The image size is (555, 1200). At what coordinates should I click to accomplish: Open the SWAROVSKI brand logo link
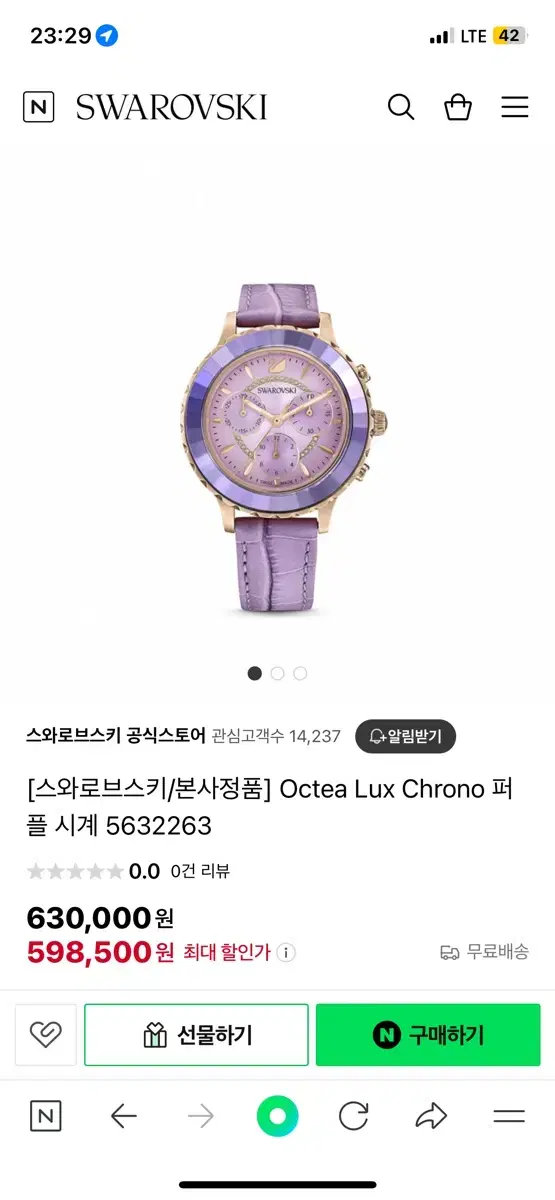(171, 107)
